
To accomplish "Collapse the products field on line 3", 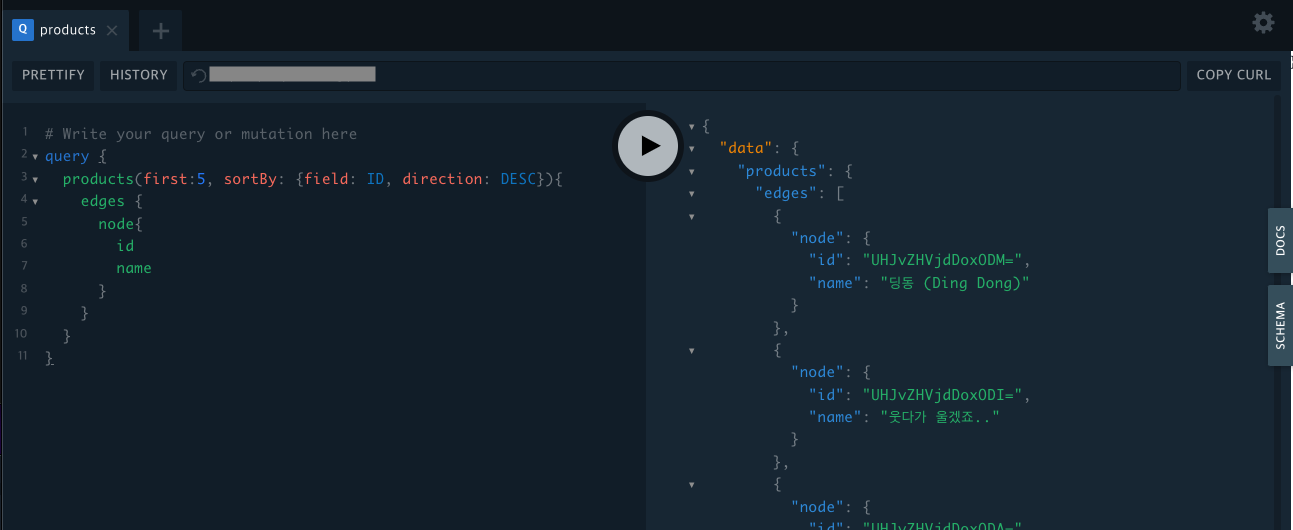I will 35,179.
